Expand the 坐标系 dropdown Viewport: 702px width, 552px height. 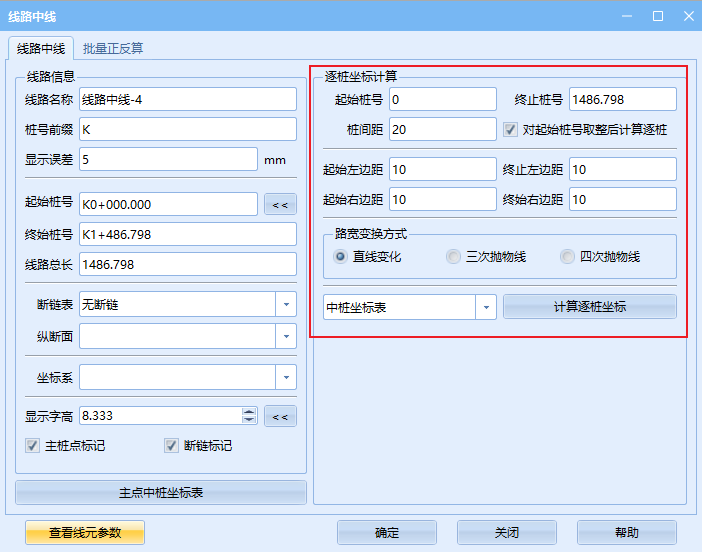click(286, 377)
